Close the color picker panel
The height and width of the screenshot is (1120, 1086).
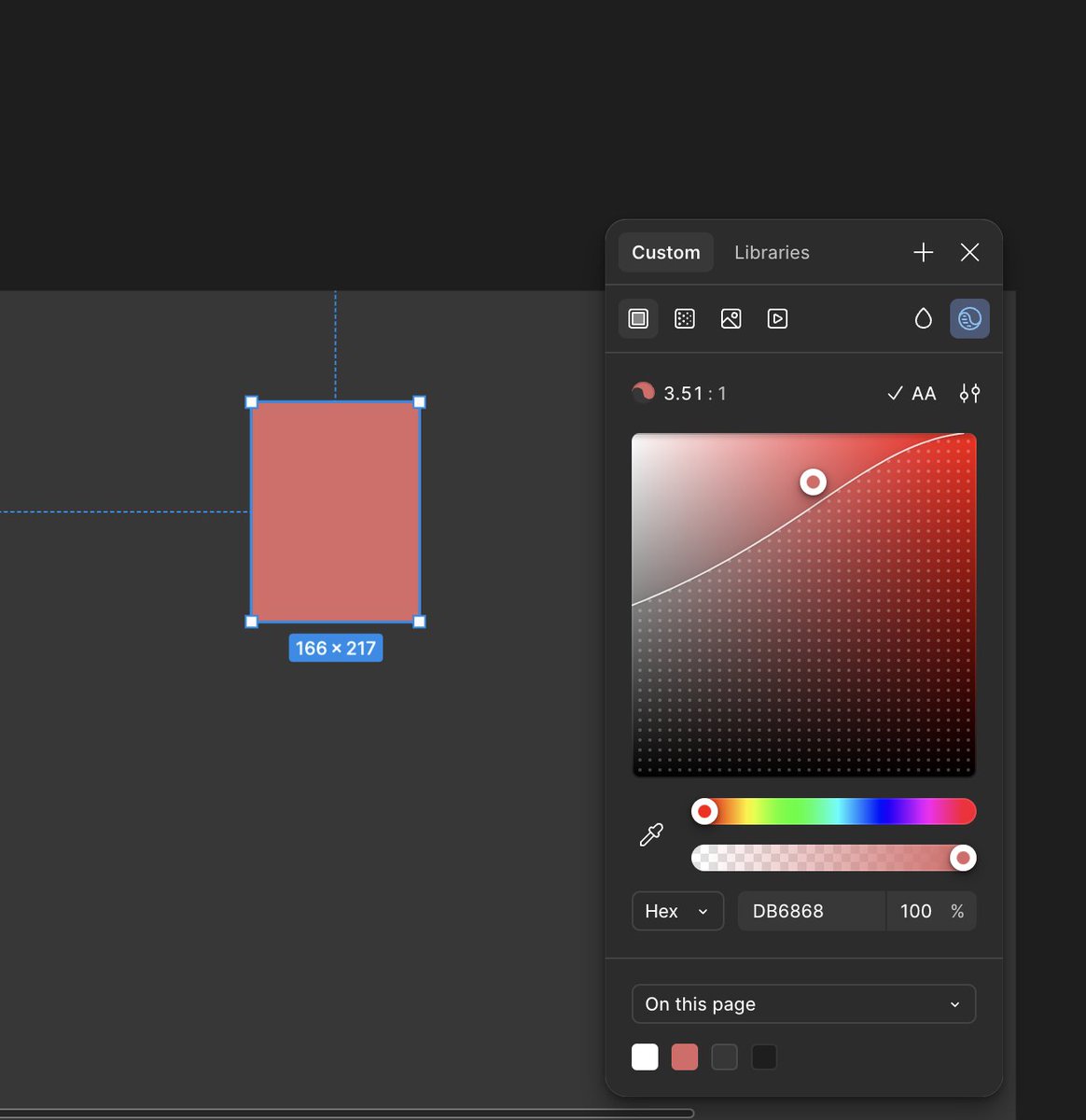pos(969,252)
